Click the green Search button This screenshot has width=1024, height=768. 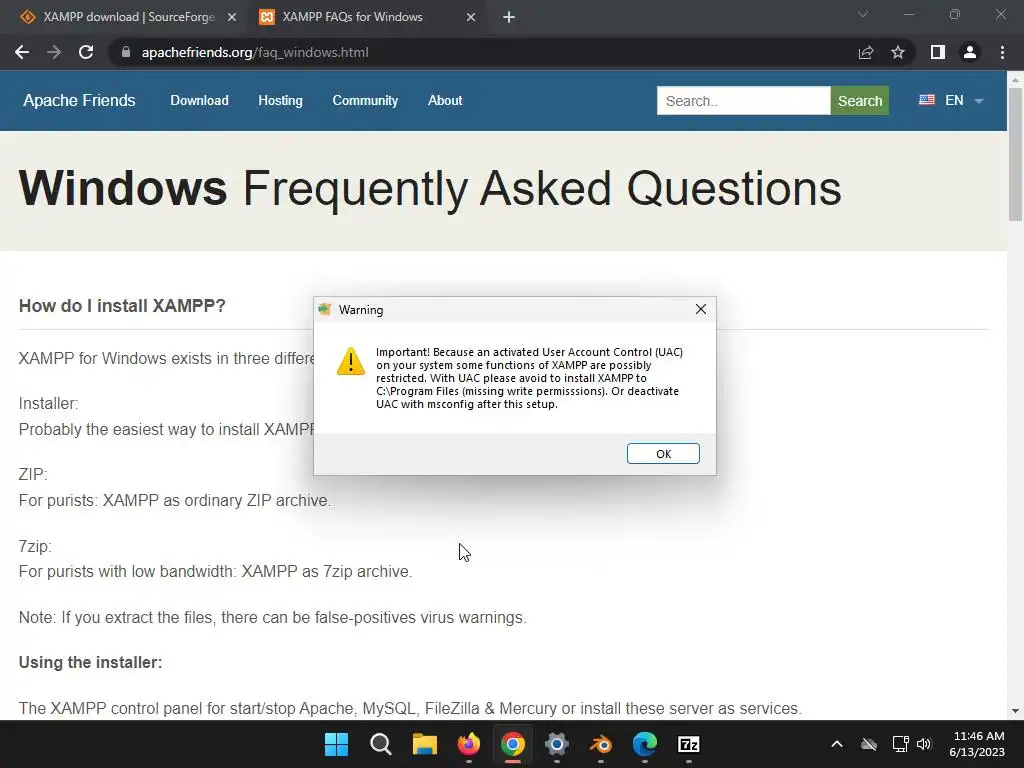859,101
